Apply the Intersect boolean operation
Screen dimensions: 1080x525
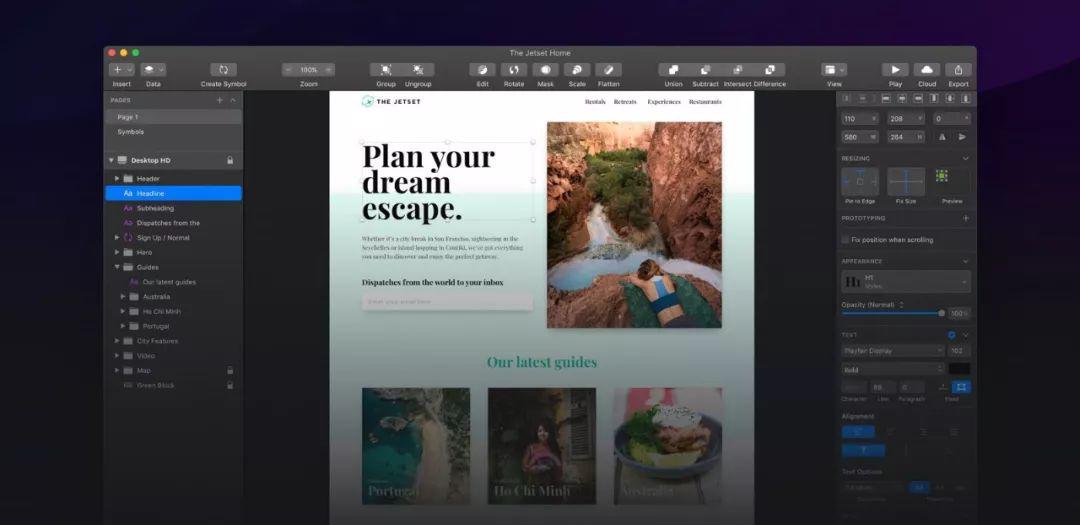pyautogui.click(x=738, y=70)
